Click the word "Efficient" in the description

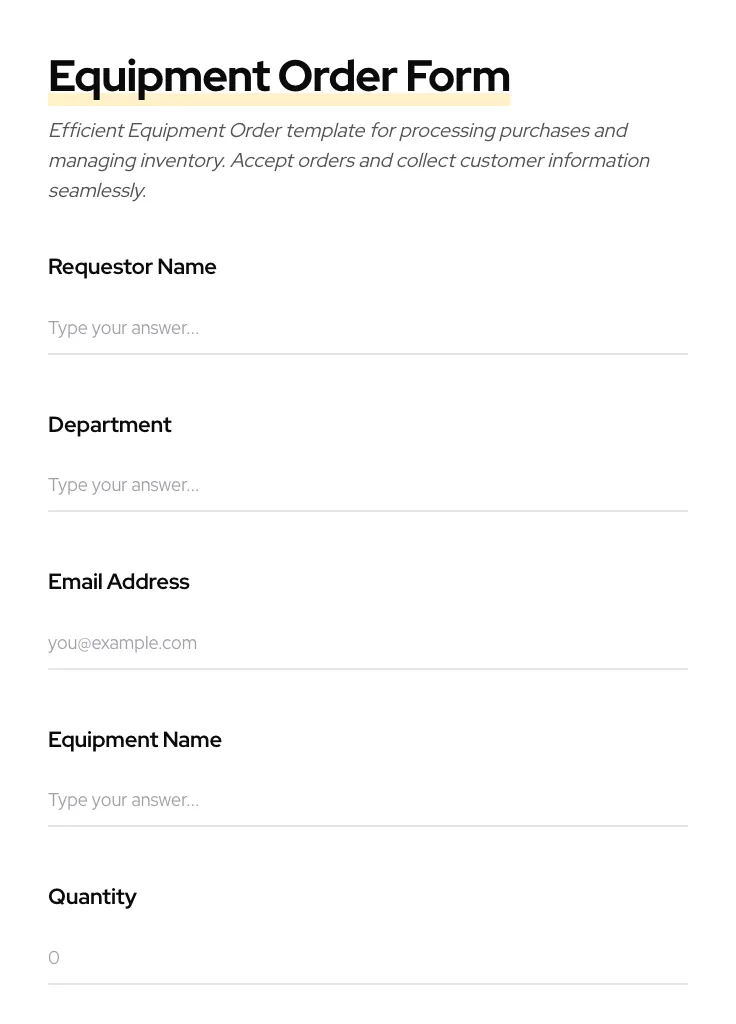tap(85, 131)
